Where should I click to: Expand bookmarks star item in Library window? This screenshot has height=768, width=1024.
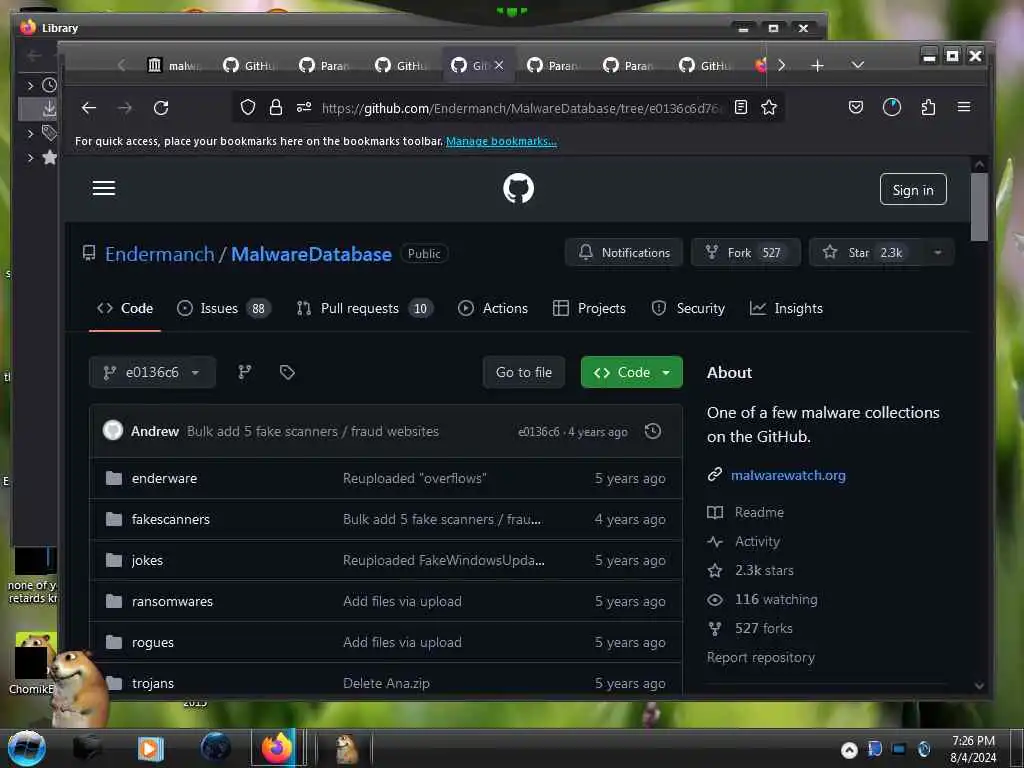30,157
